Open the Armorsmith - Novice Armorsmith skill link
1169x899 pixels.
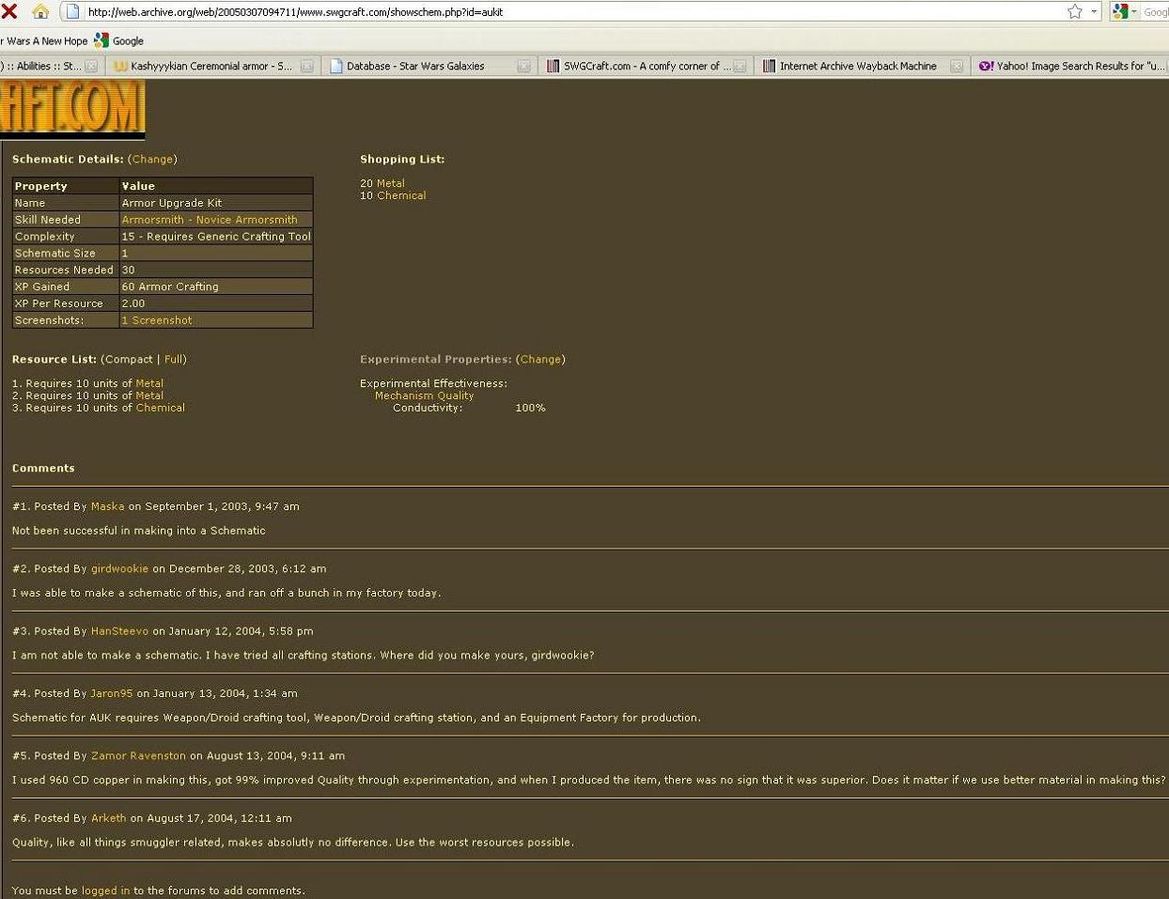(209, 220)
